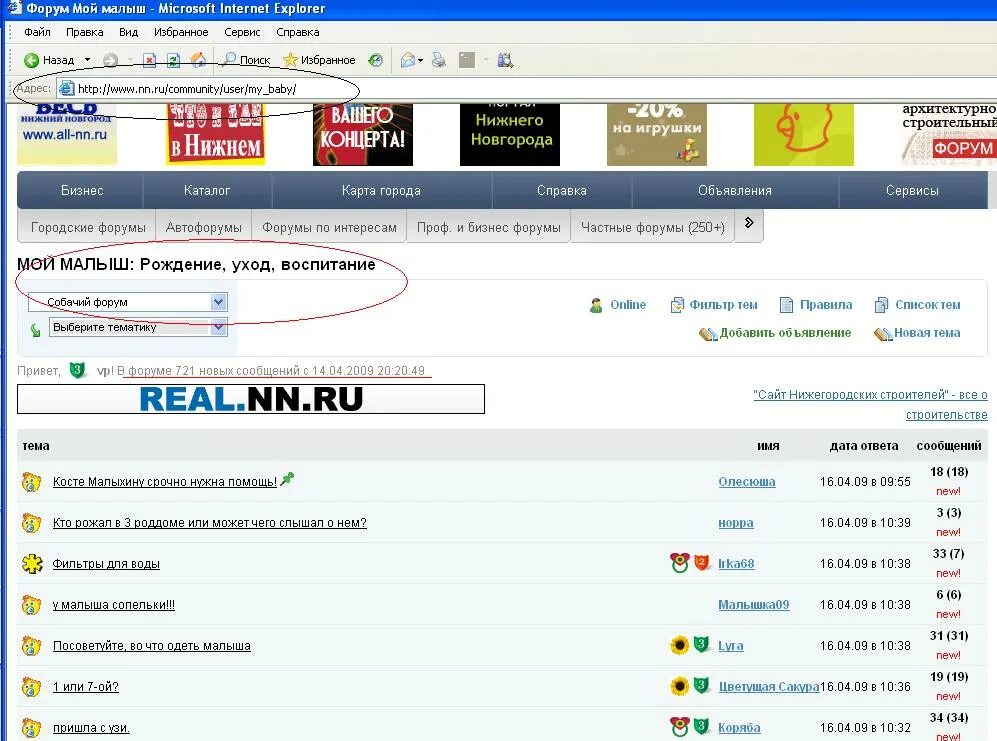Open the Список тем icon
Viewport: 997px width, 741px height.
pos(880,305)
